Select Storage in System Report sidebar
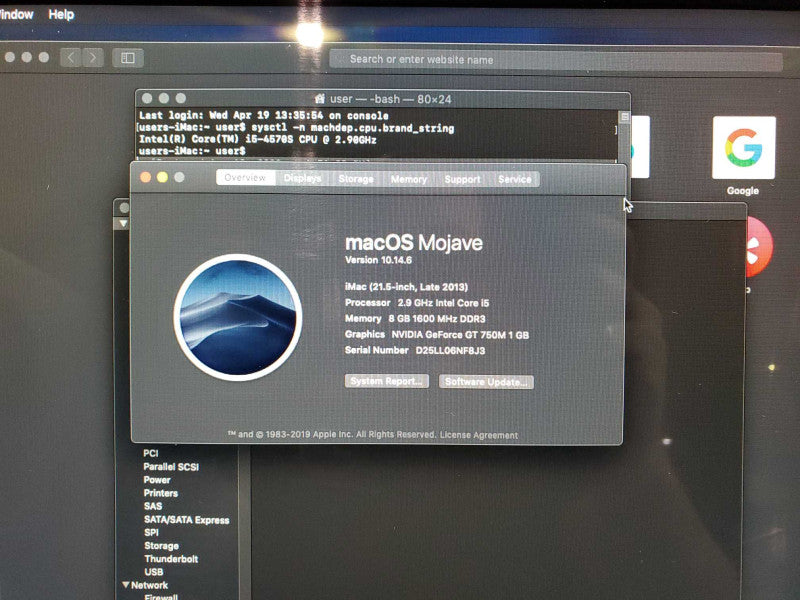Image resolution: width=800 pixels, height=600 pixels. (x=161, y=546)
